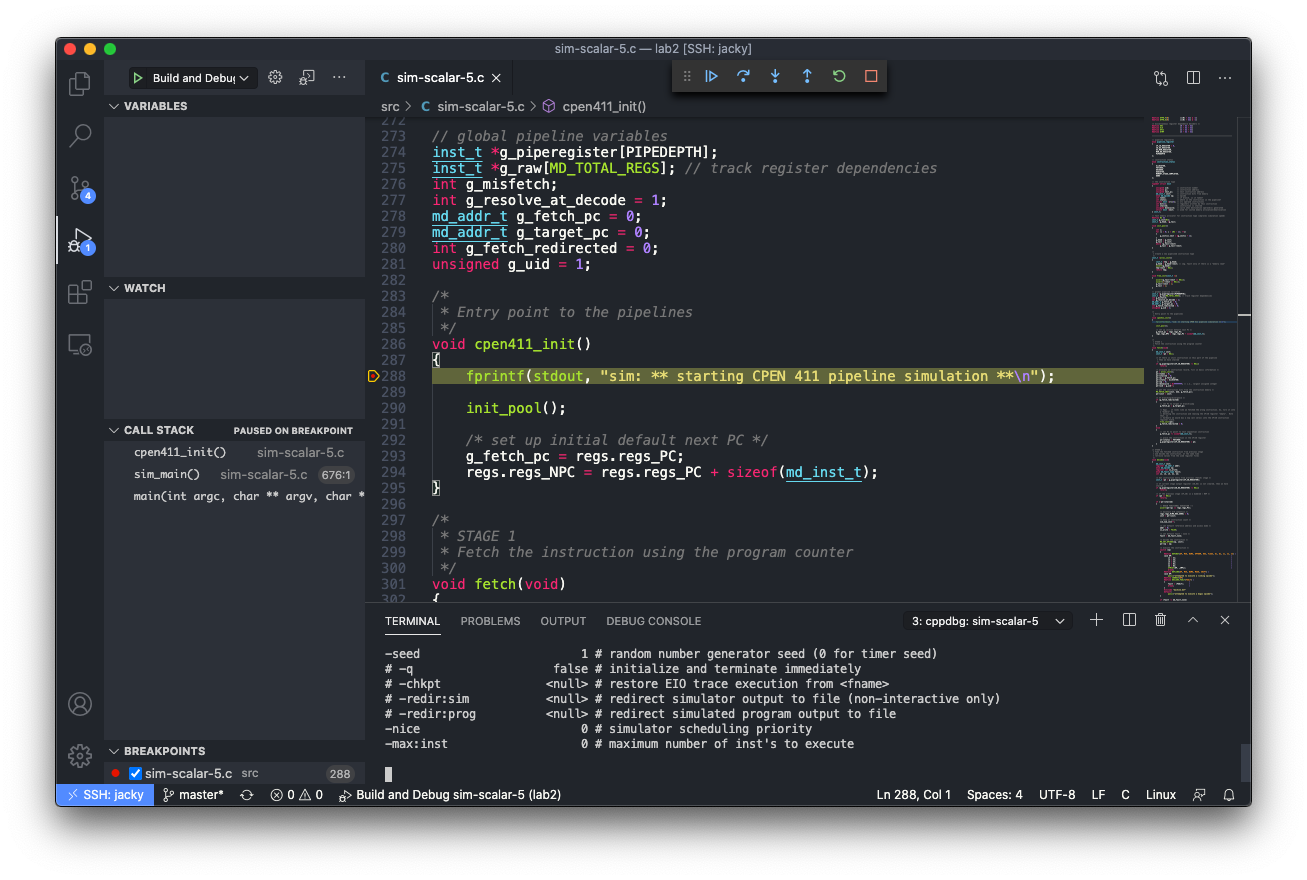1307x880 pixels.
Task: Open the Run and Debug view
Action: [80, 241]
